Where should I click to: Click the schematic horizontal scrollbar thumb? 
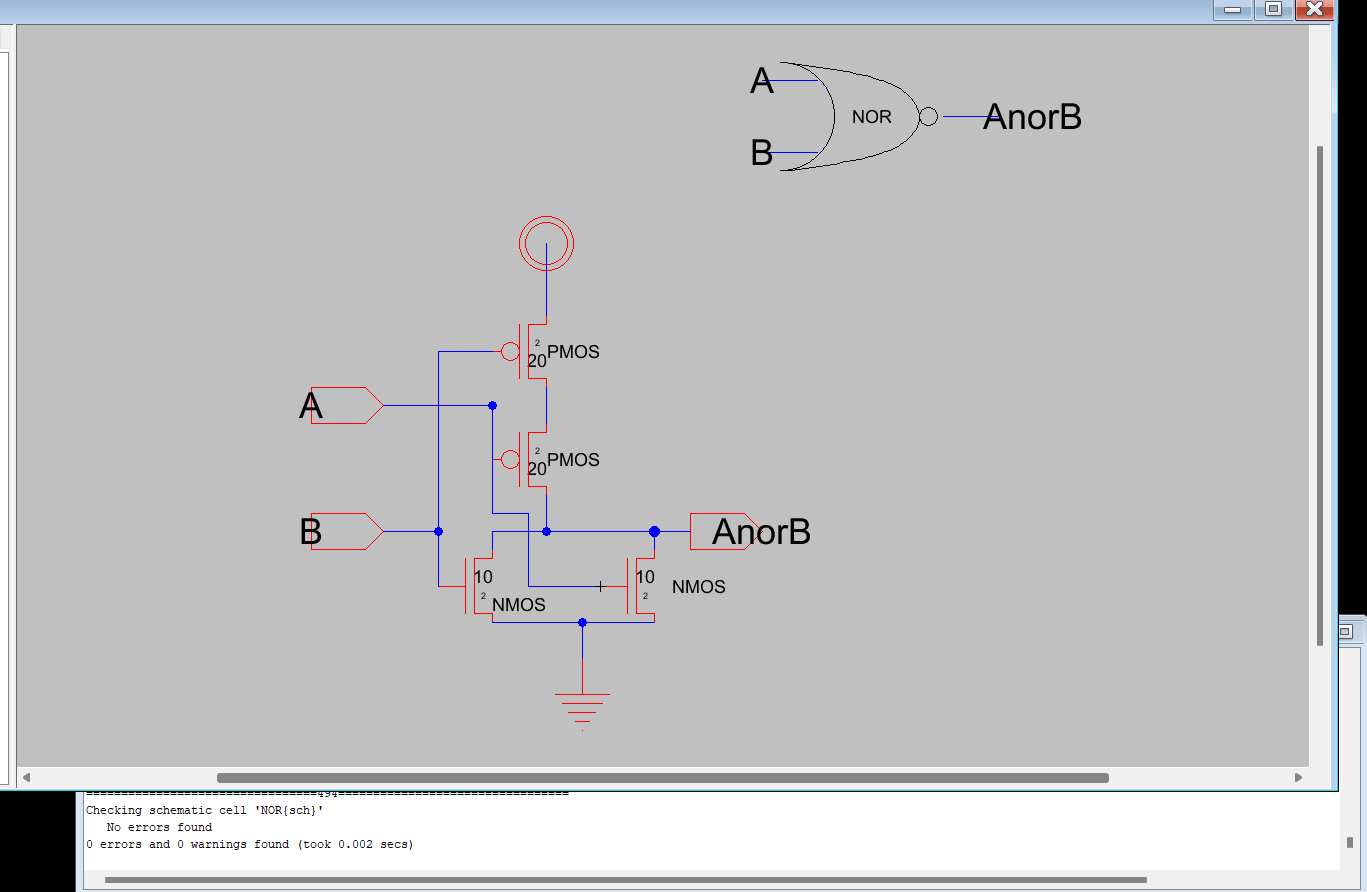[662, 778]
